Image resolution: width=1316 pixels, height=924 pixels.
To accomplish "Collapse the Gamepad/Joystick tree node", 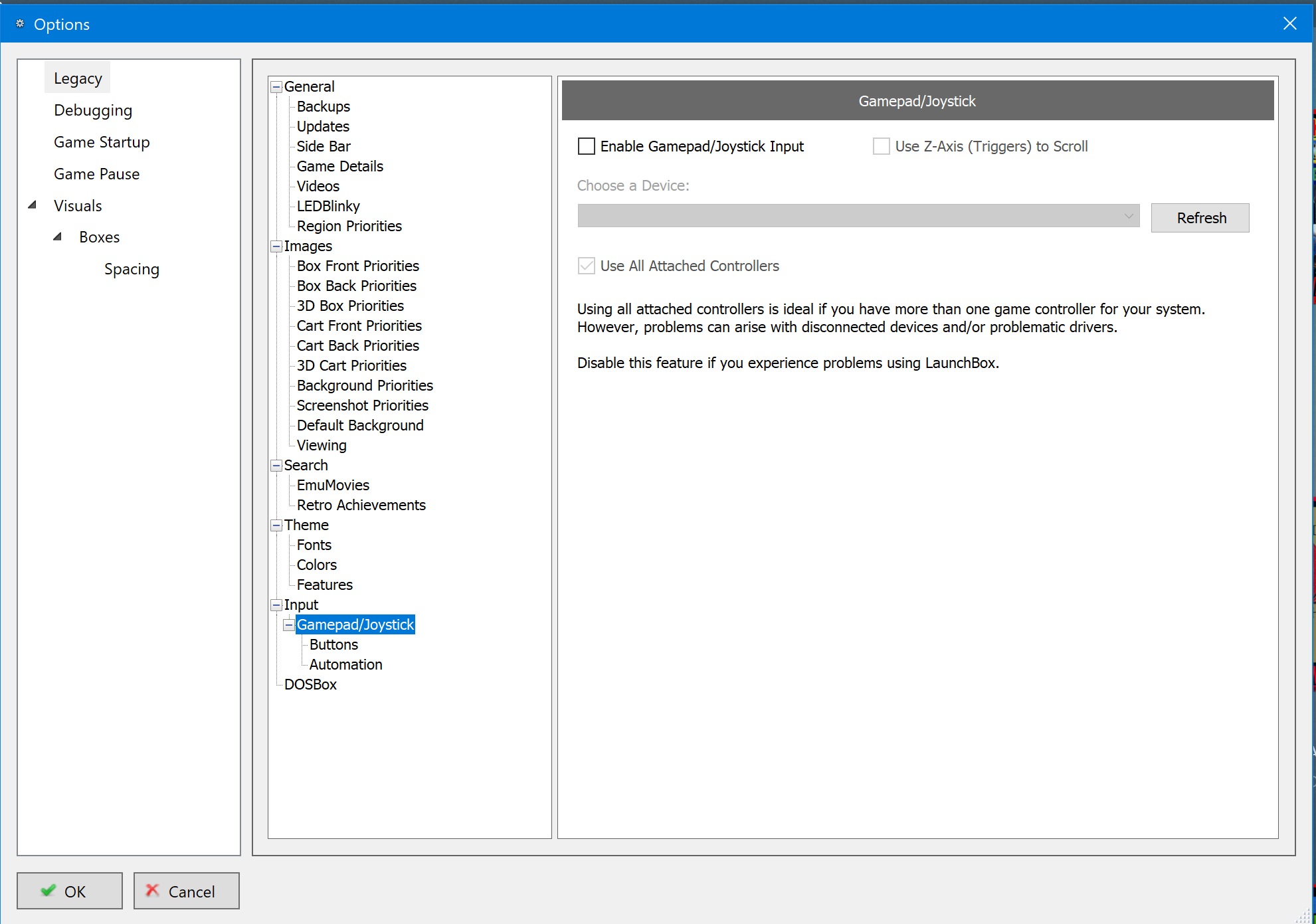I will [289, 625].
